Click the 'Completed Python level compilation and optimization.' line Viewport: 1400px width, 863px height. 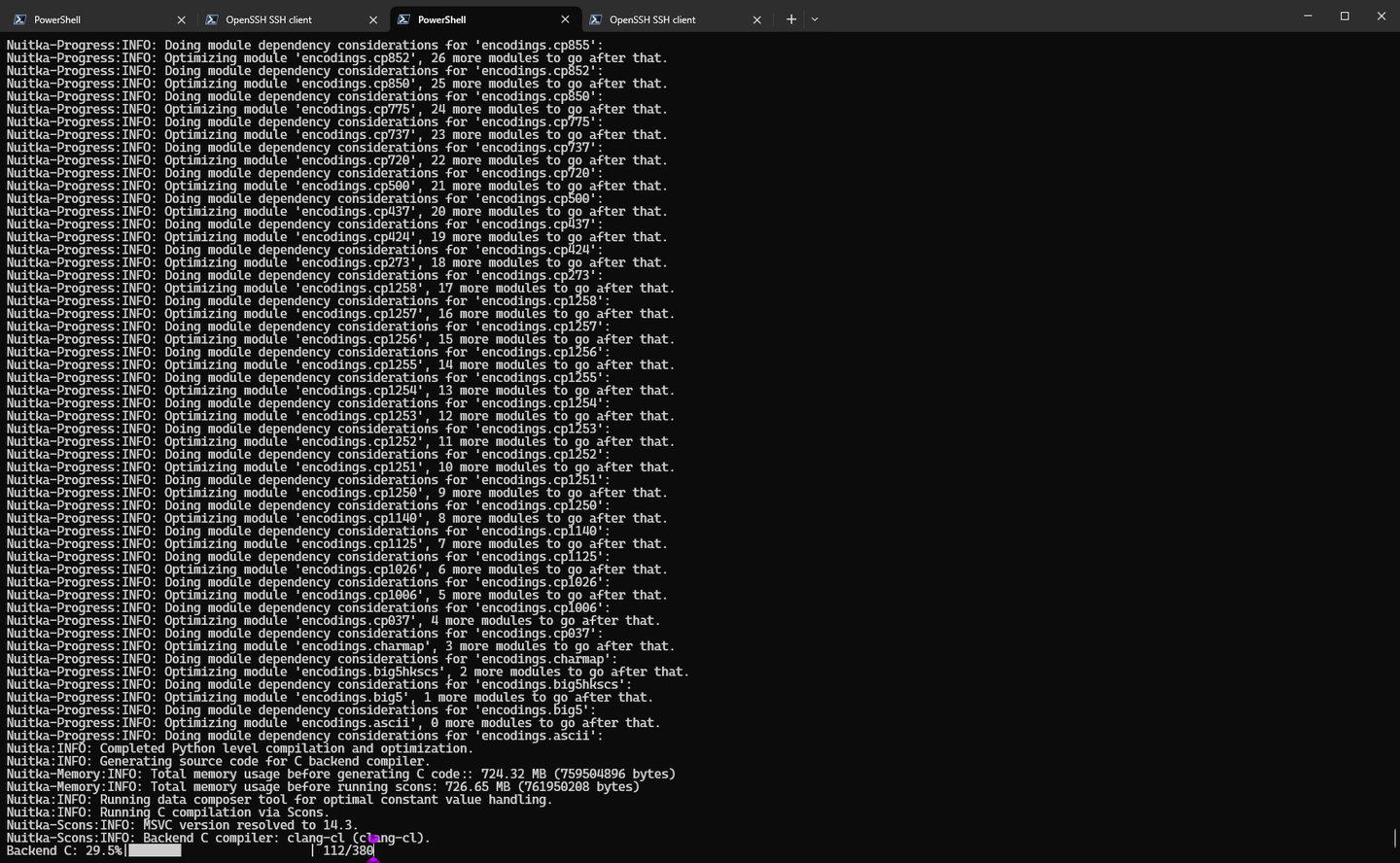point(239,748)
